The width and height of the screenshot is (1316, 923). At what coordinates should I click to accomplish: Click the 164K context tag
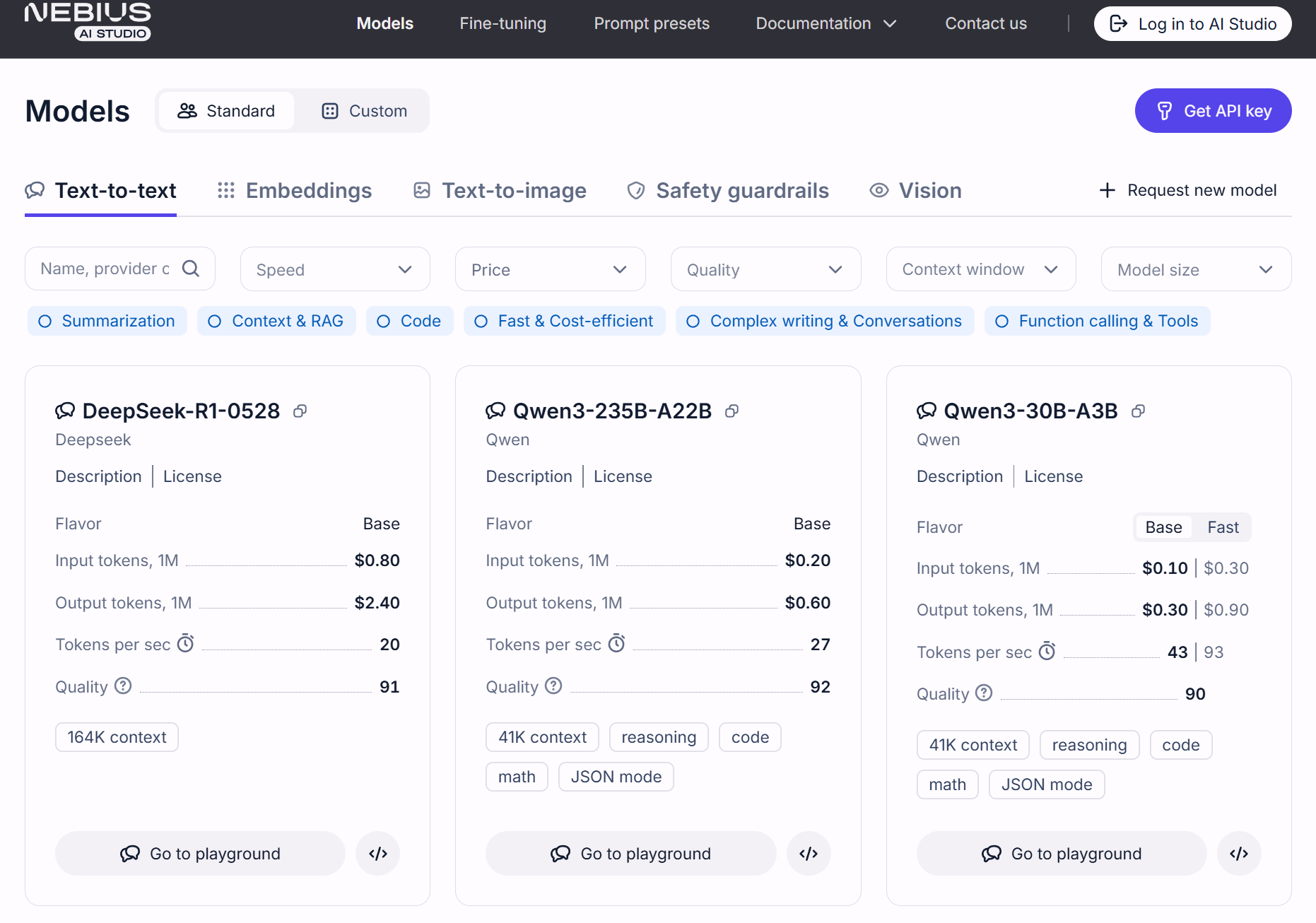coord(117,737)
